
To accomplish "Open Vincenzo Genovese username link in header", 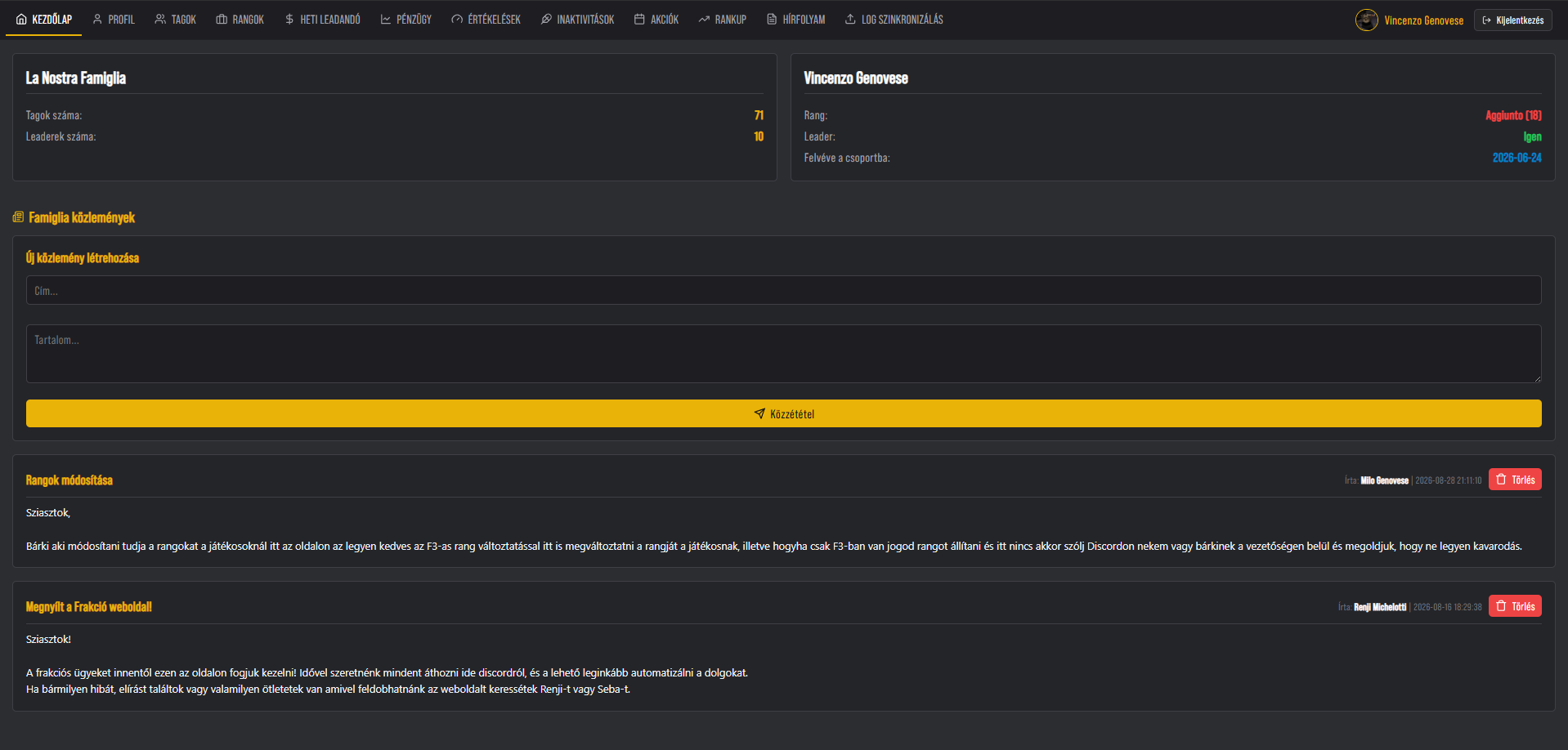I will pos(1423,20).
